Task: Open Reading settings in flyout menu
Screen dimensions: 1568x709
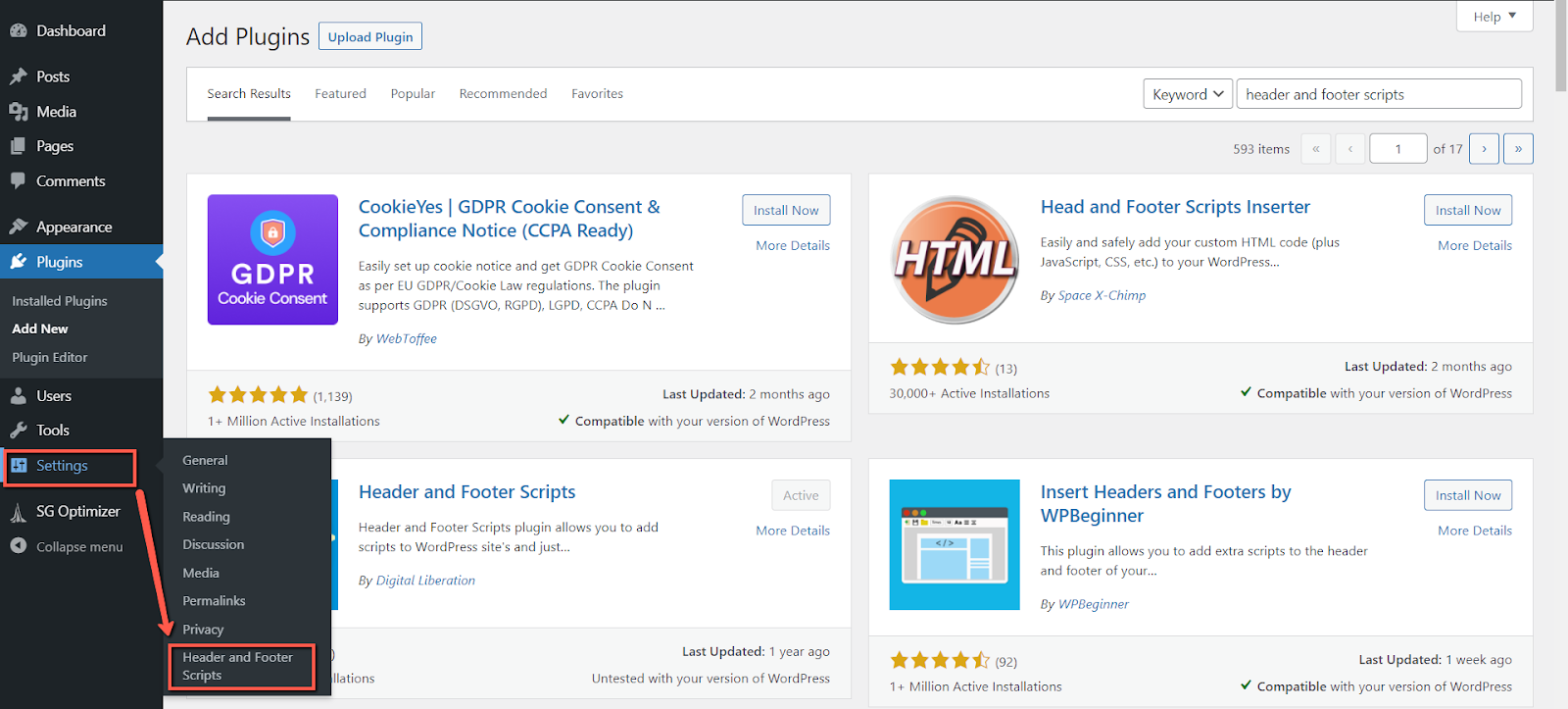Action: coord(206,517)
